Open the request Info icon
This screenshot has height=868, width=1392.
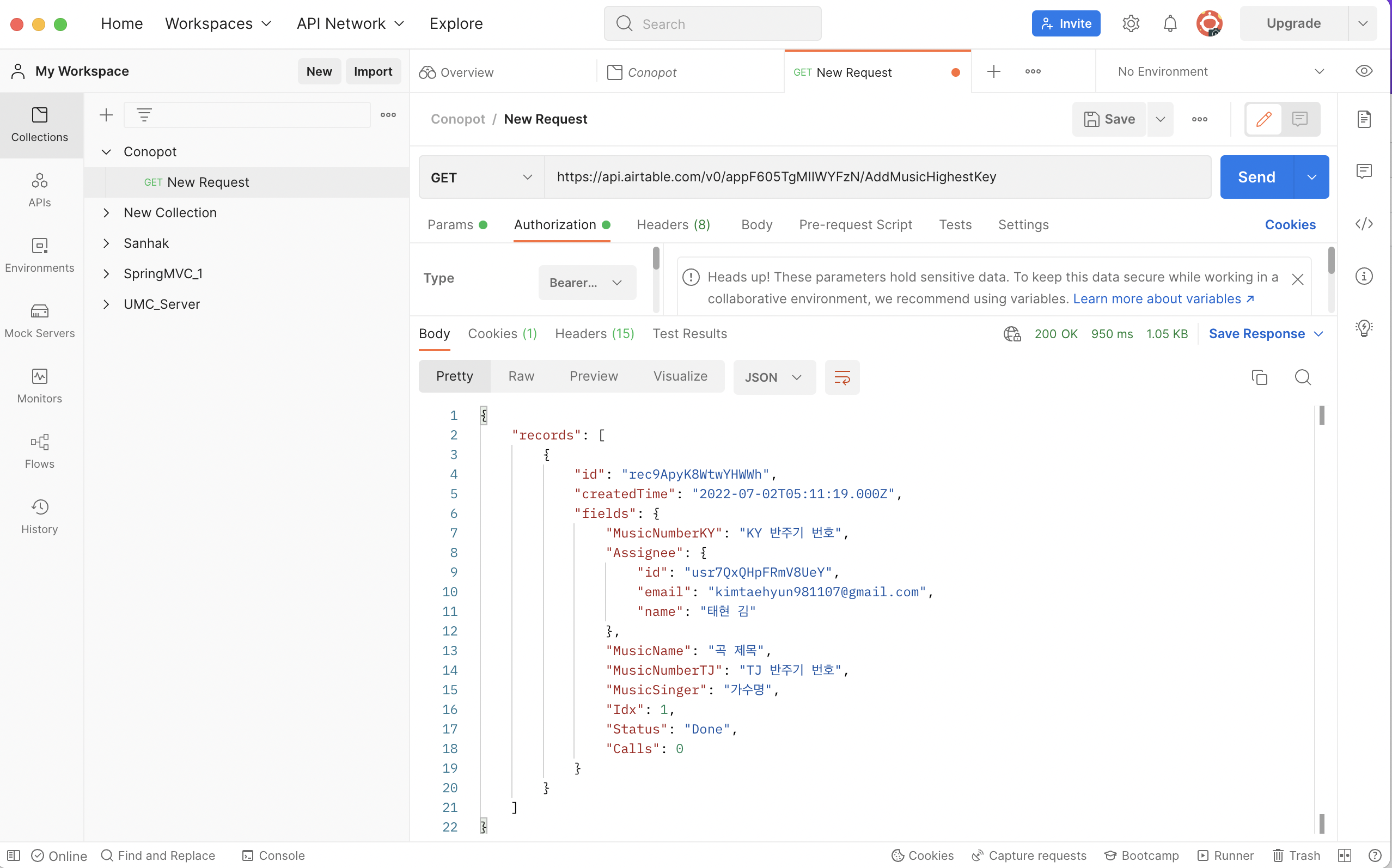point(1364,276)
